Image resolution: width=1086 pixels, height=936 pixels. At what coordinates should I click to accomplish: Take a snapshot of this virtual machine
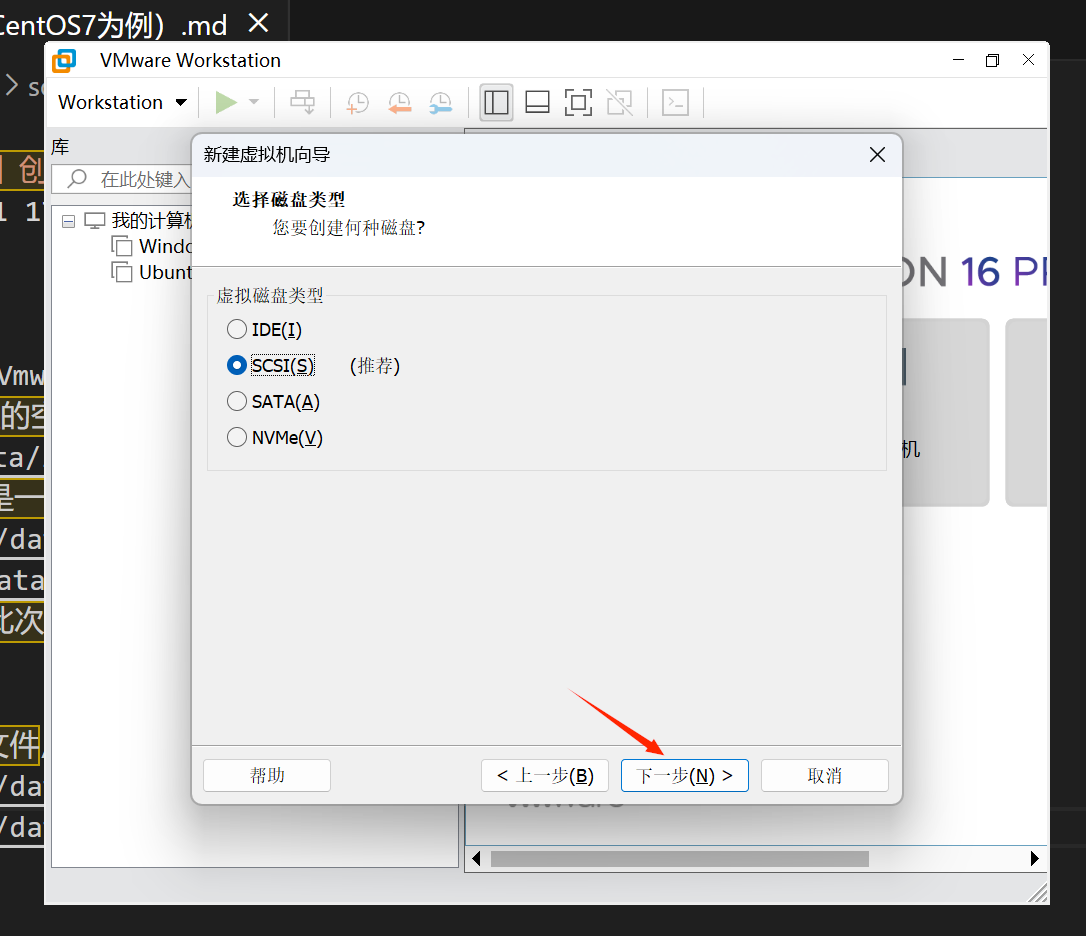click(357, 103)
